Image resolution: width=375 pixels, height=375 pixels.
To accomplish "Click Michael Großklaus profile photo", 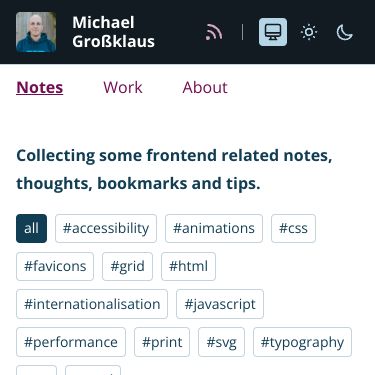I will (36, 32).
